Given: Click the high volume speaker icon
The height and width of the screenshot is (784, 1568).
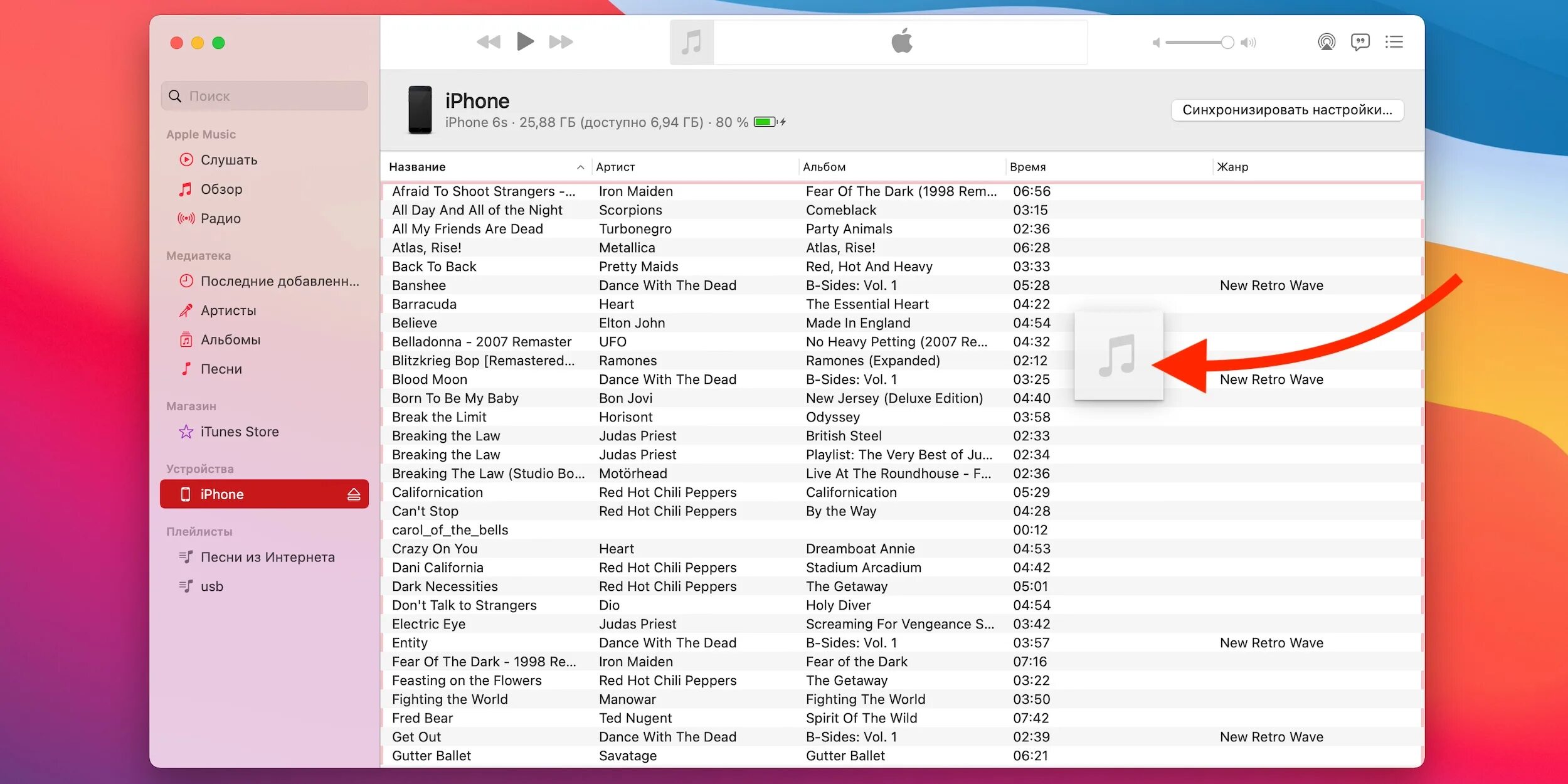Looking at the screenshot, I should 1248,43.
